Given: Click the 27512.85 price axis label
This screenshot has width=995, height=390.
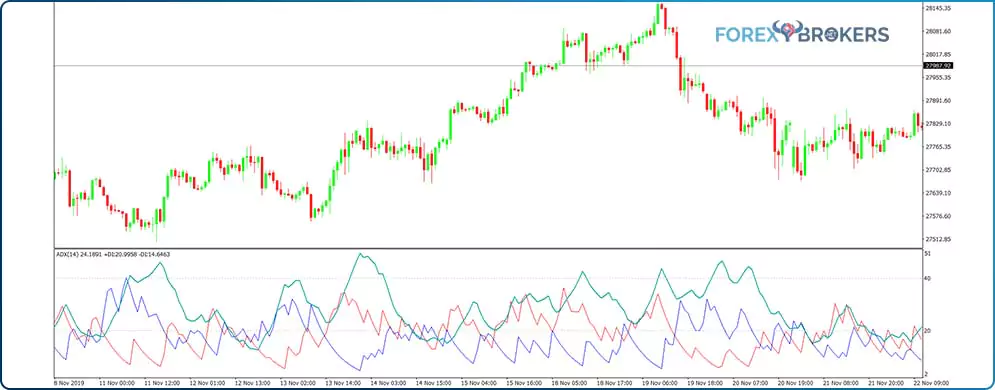Looking at the screenshot, I should (939, 239).
